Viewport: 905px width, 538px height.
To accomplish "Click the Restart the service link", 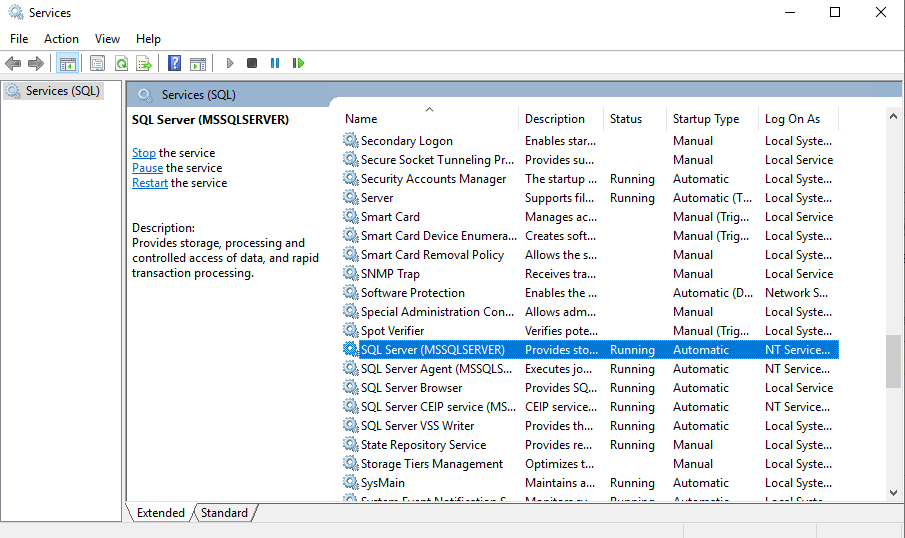I will tap(149, 183).
